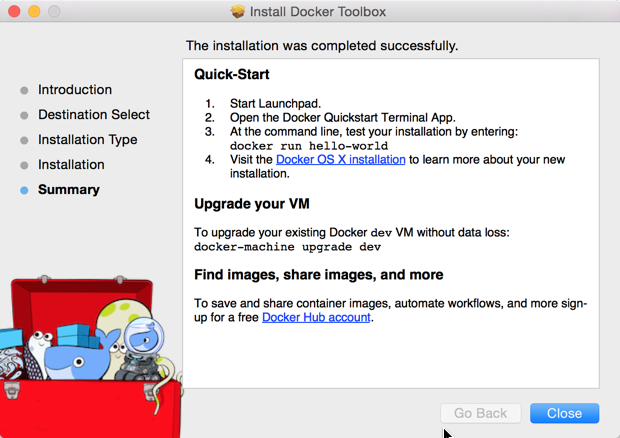Select the Introduction step in the sidebar
The width and height of the screenshot is (620, 438).
tap(75, 90)
